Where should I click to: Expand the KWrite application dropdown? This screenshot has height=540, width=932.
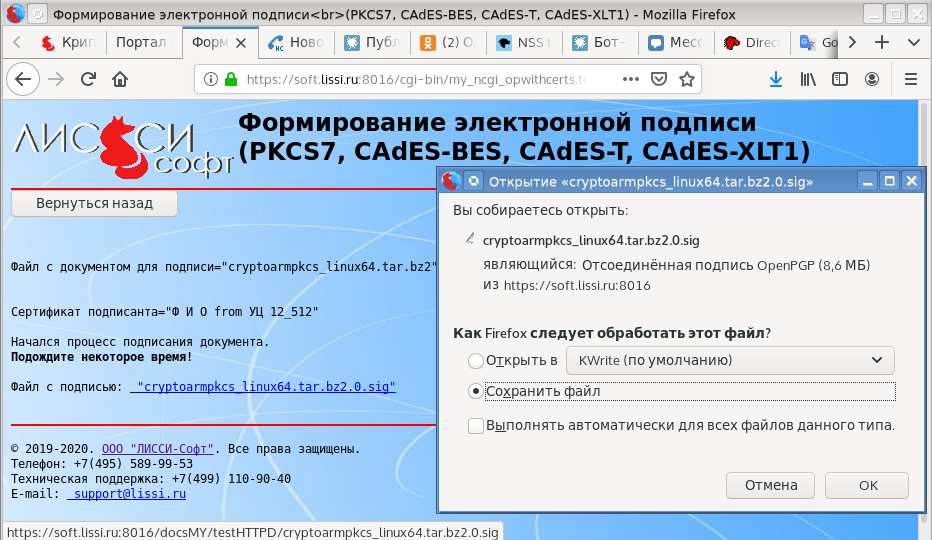point(730,360)
